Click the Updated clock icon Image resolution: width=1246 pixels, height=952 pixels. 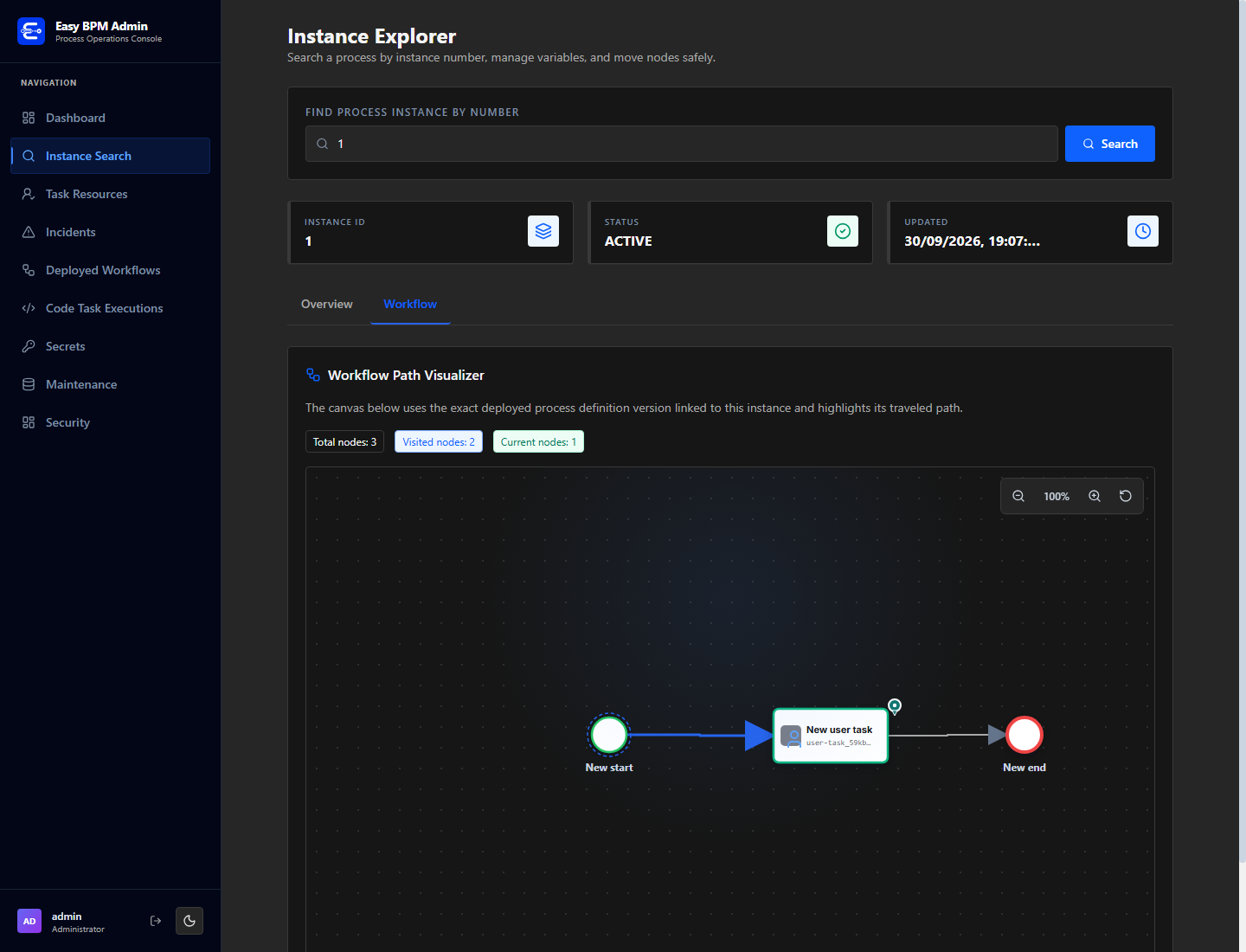coord(1143,231)
